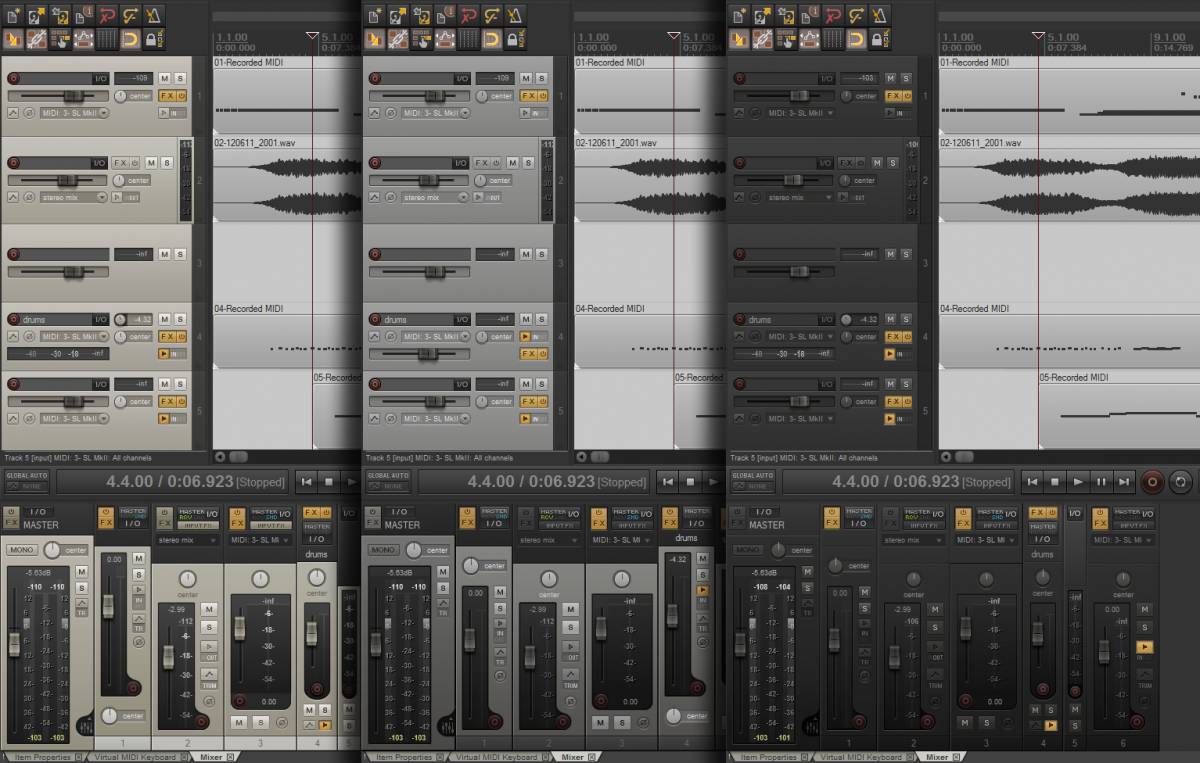Click the Pause button in the transport bar
This screenshot has width=1200, height=763.
click(1101, 482)
